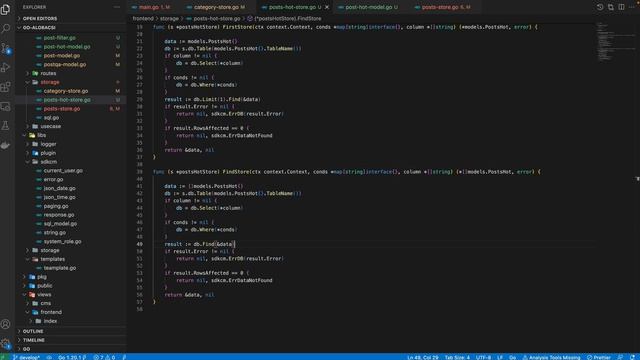Click the remote window indicator in status bar

click(x=4, y=357)
